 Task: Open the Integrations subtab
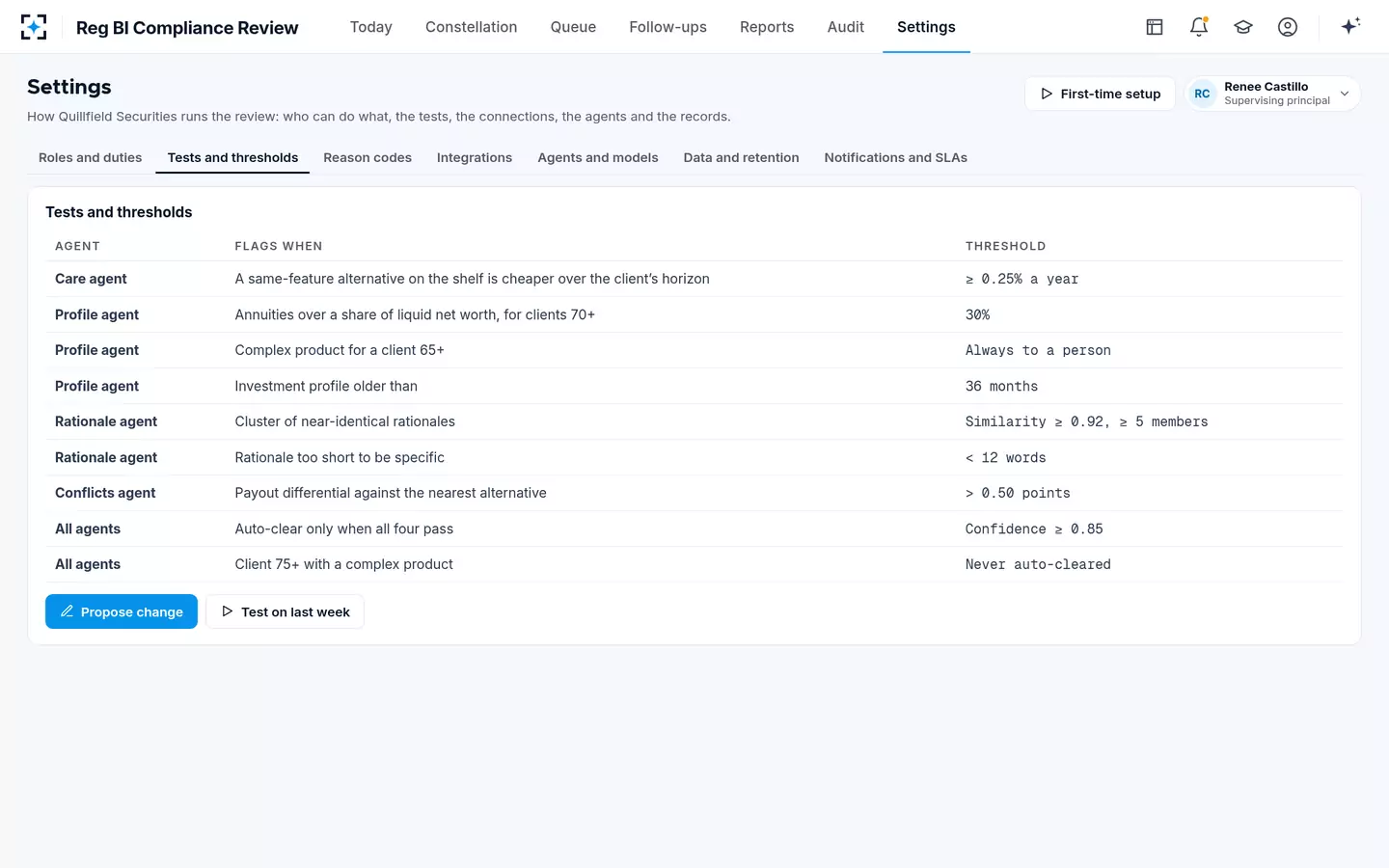(475, 157)
